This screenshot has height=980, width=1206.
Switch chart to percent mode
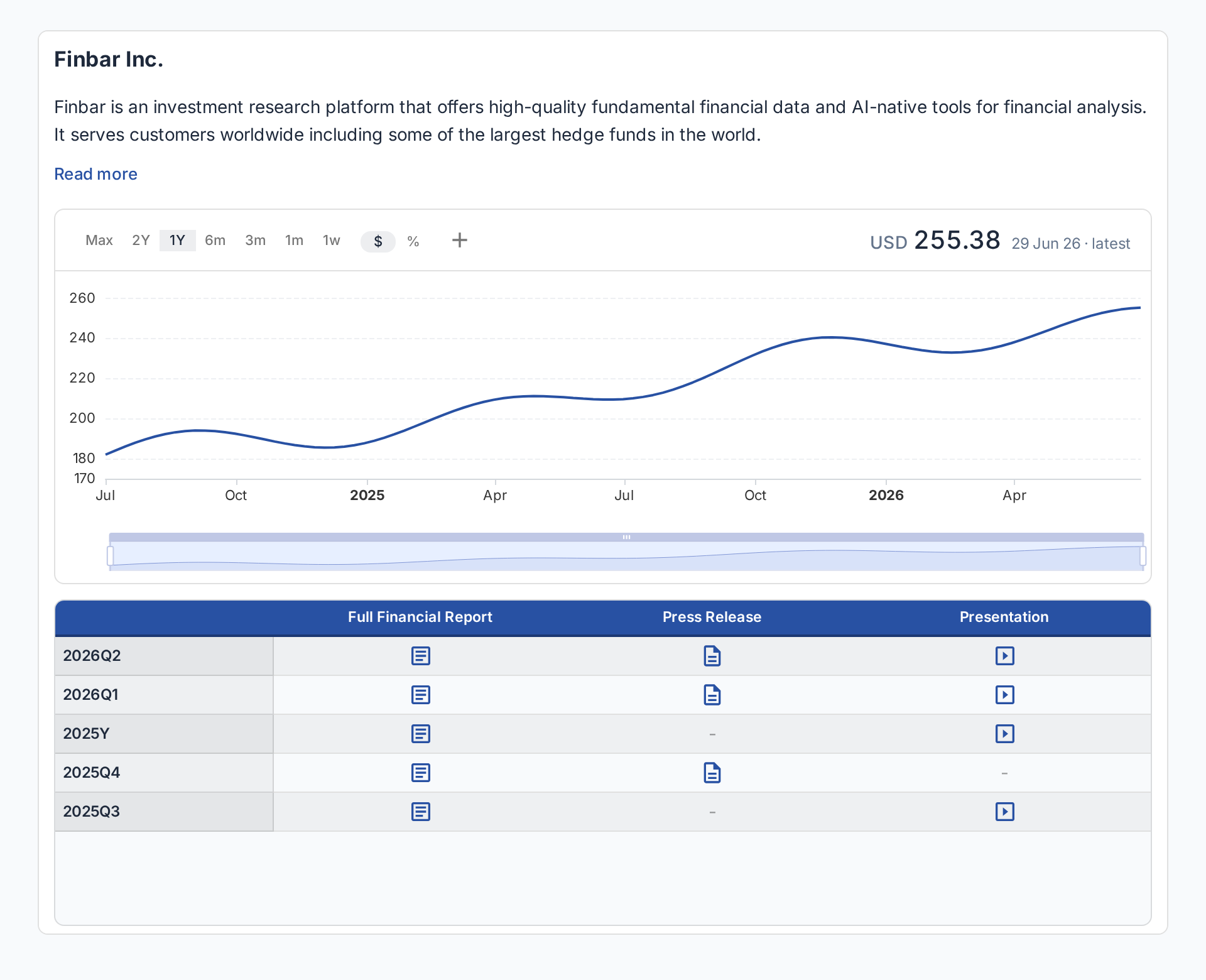[x=413, y=241]
